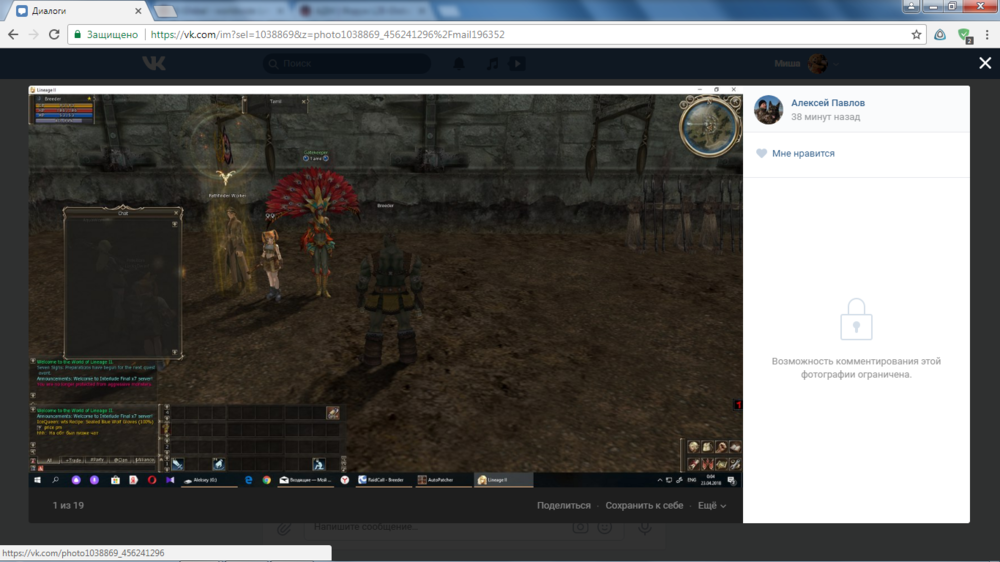Open the music note icon in VK header
Screen dimensions: 1000x562
coord(491,64)
